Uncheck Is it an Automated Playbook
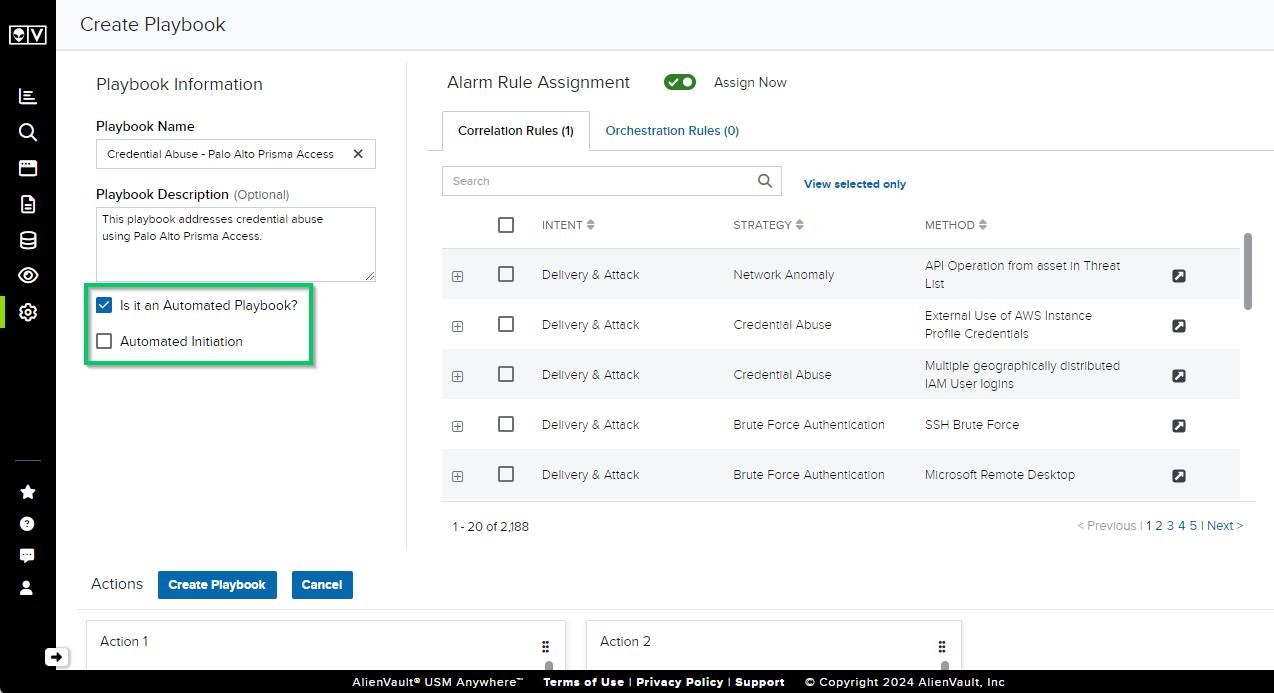 tap(104, 305)
